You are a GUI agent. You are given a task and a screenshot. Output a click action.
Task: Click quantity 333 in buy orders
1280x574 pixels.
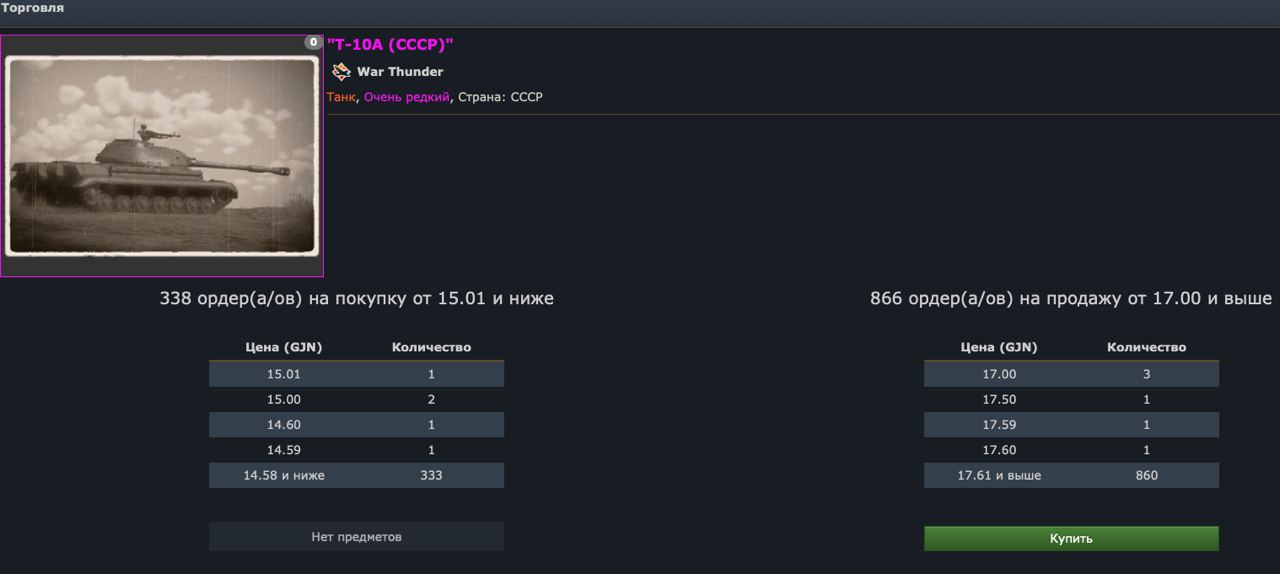tap(431, 475)
